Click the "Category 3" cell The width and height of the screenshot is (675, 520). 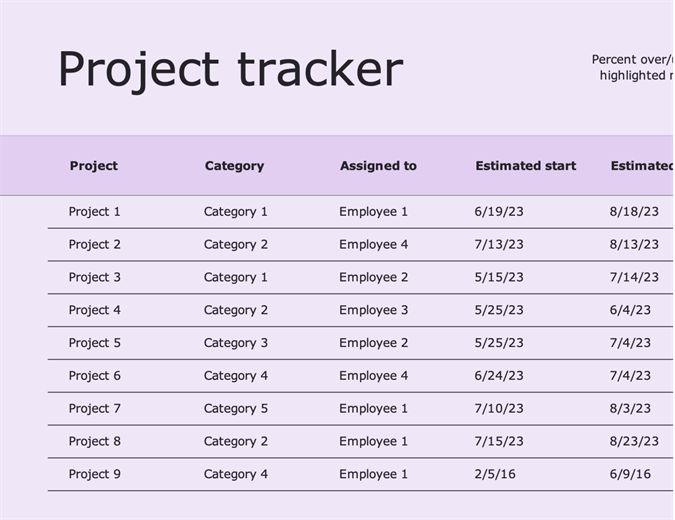click(x=236, y=343)
